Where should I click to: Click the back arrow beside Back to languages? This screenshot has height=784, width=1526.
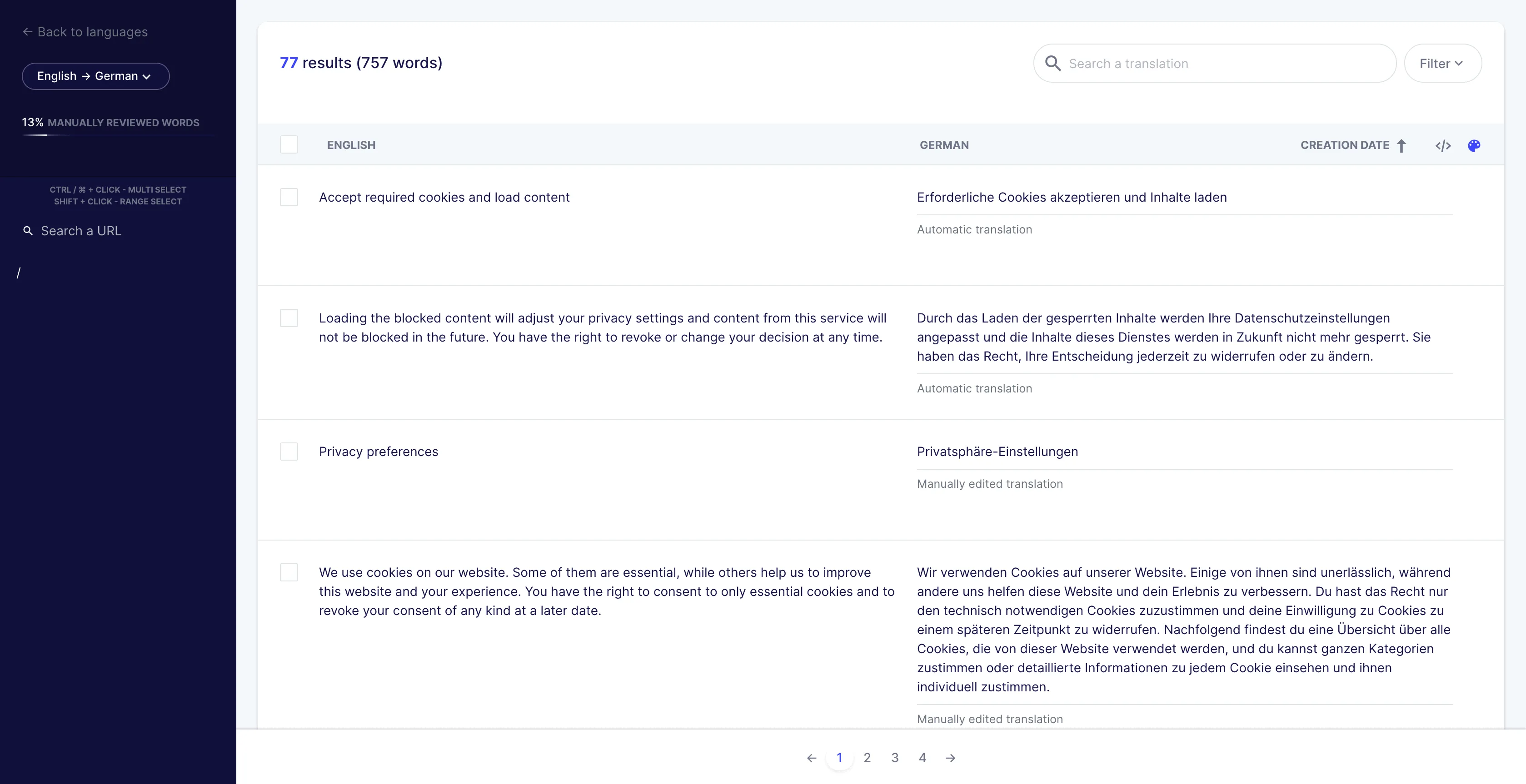[x=27, y=32]
